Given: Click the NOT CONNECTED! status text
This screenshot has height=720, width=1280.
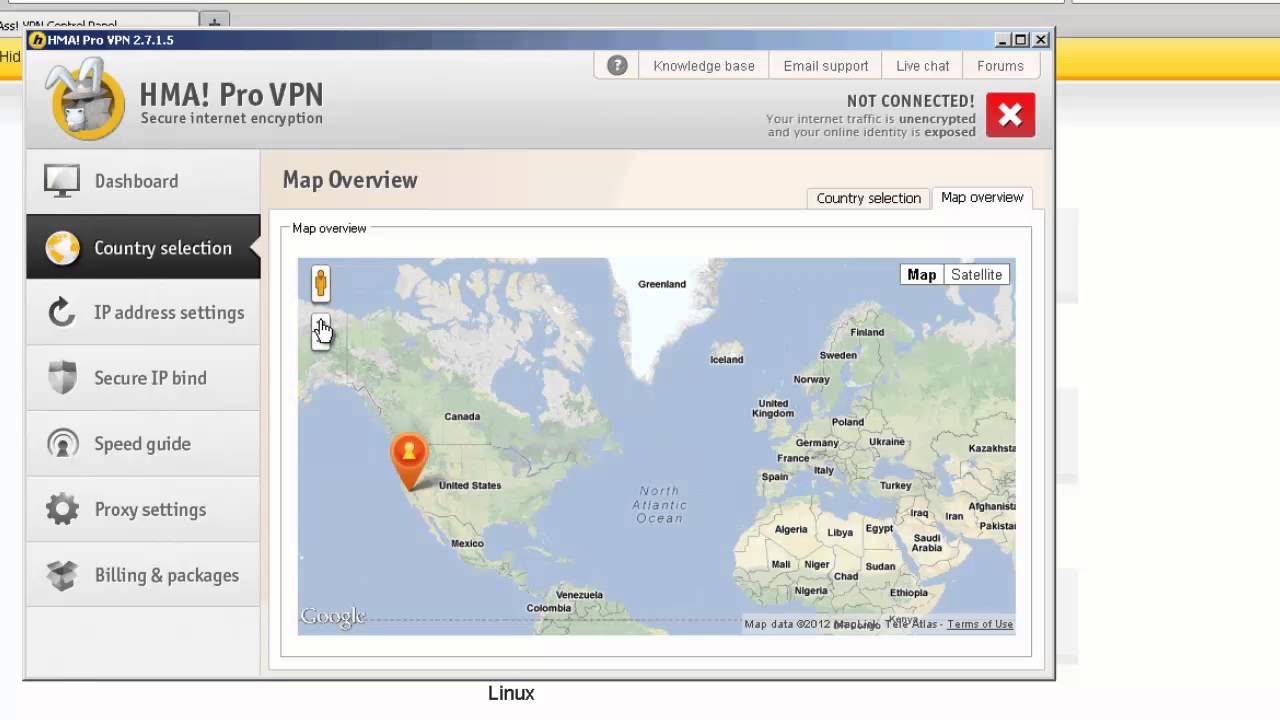Looking at the screenshot, I should point(910,101).
